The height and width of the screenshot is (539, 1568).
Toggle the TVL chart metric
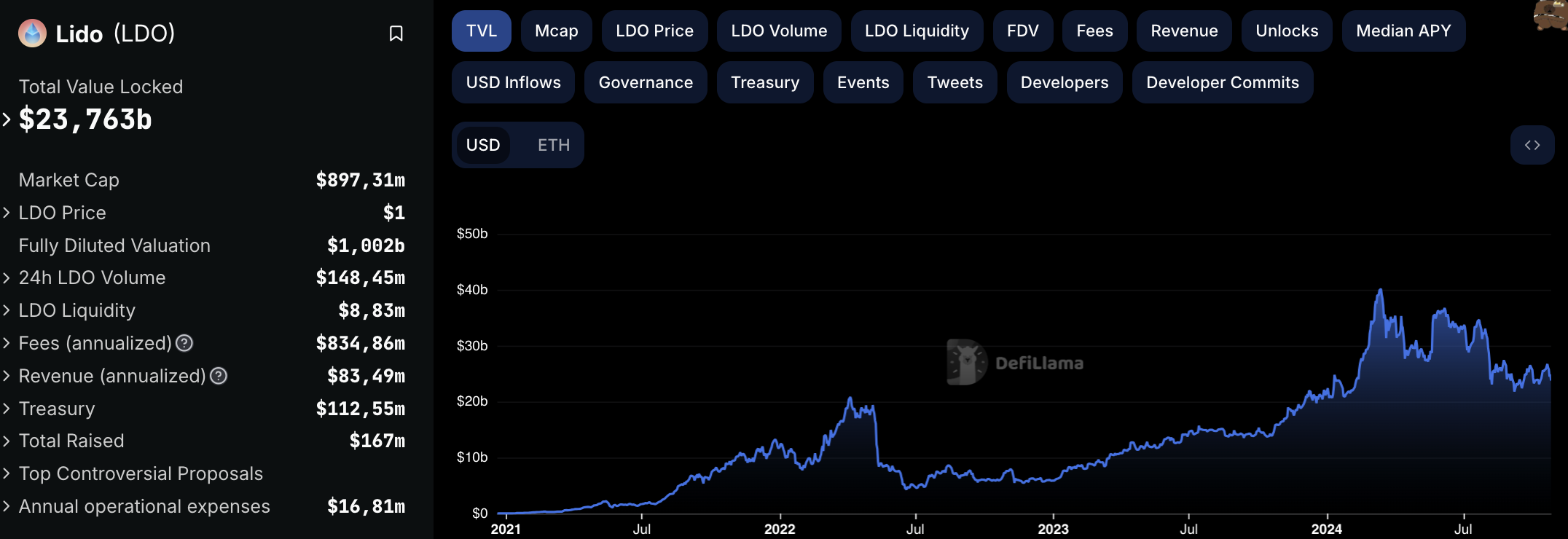(482, 31)
